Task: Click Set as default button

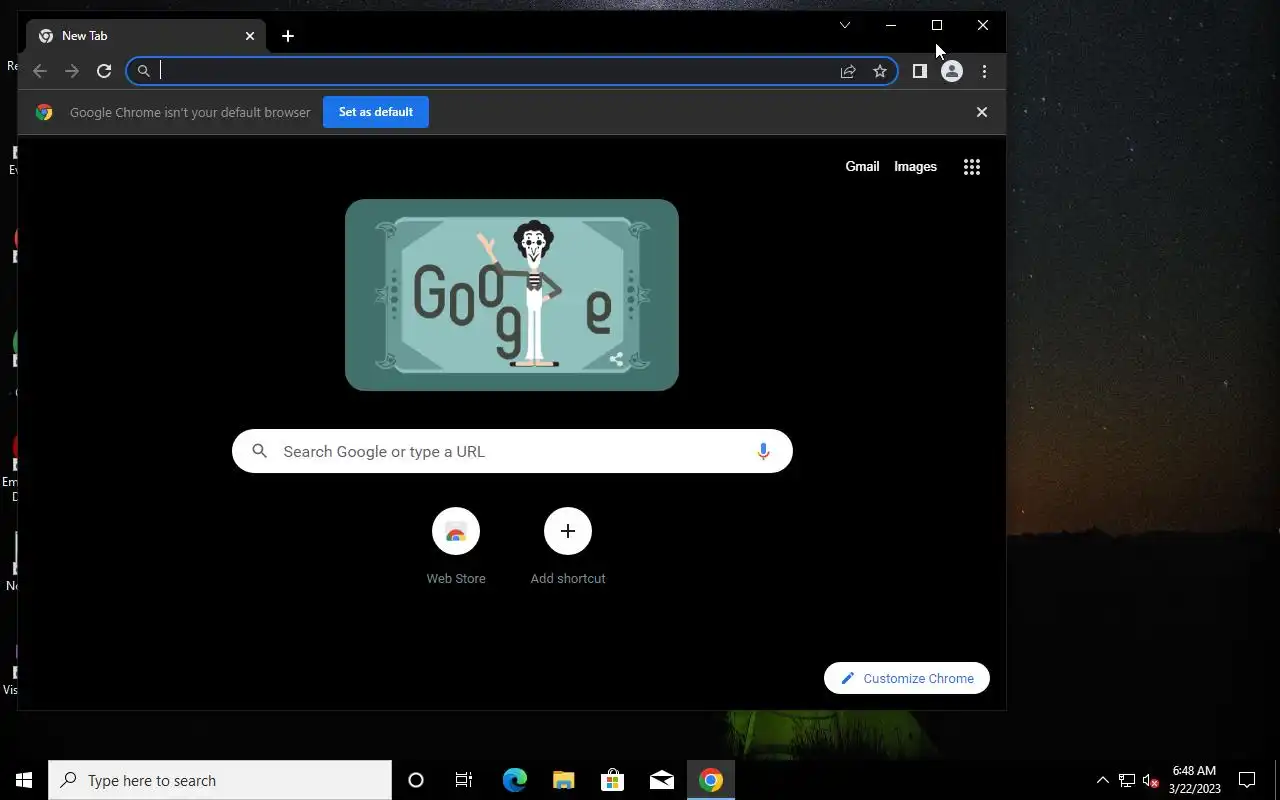Action: [x=376, y=112]
